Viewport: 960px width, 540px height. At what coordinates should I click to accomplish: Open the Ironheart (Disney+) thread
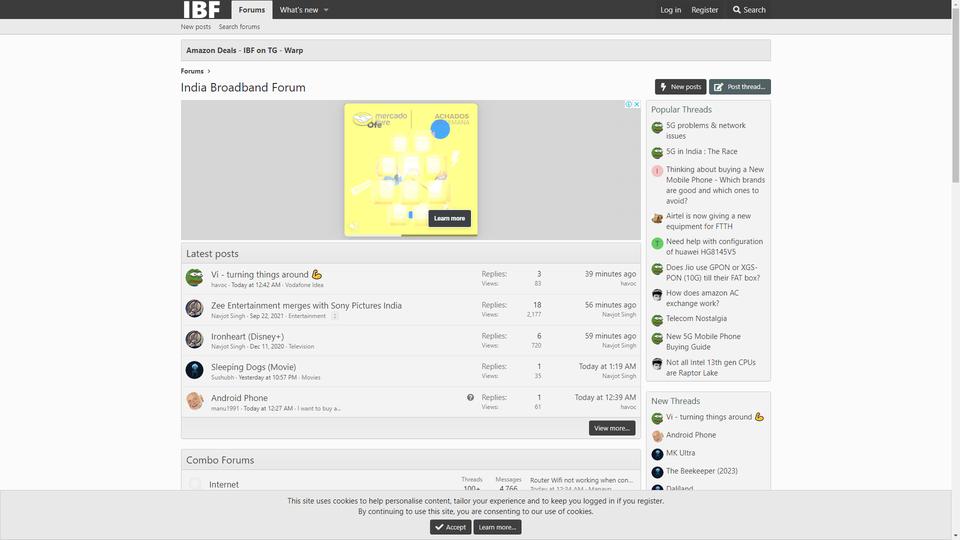pos(247,336)
